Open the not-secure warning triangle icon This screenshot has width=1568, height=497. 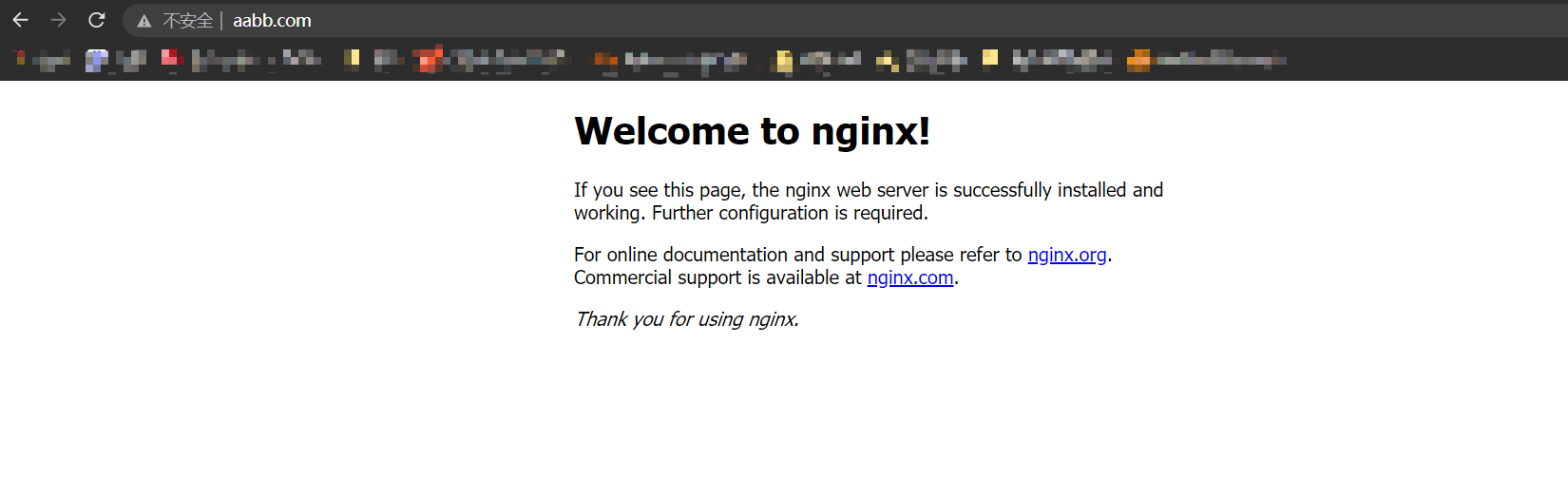pyautogui.click(x=144, y=21)
